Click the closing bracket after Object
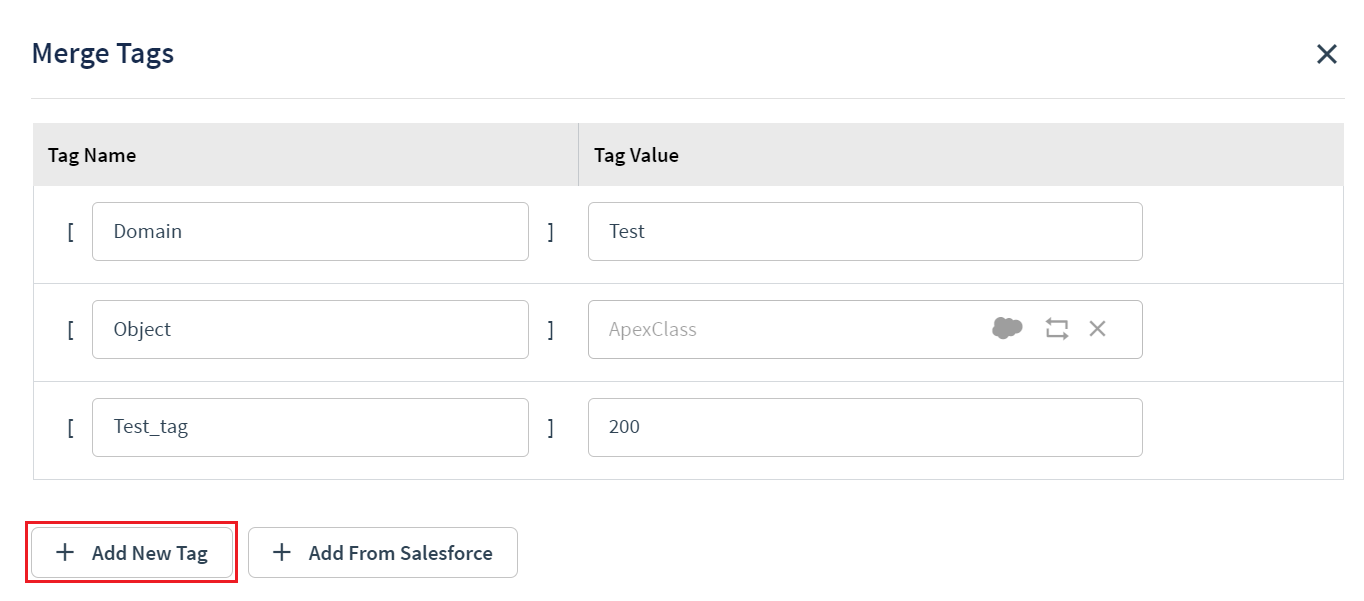Viewport: 1364px width, 601px height. [x=550, y=329]
